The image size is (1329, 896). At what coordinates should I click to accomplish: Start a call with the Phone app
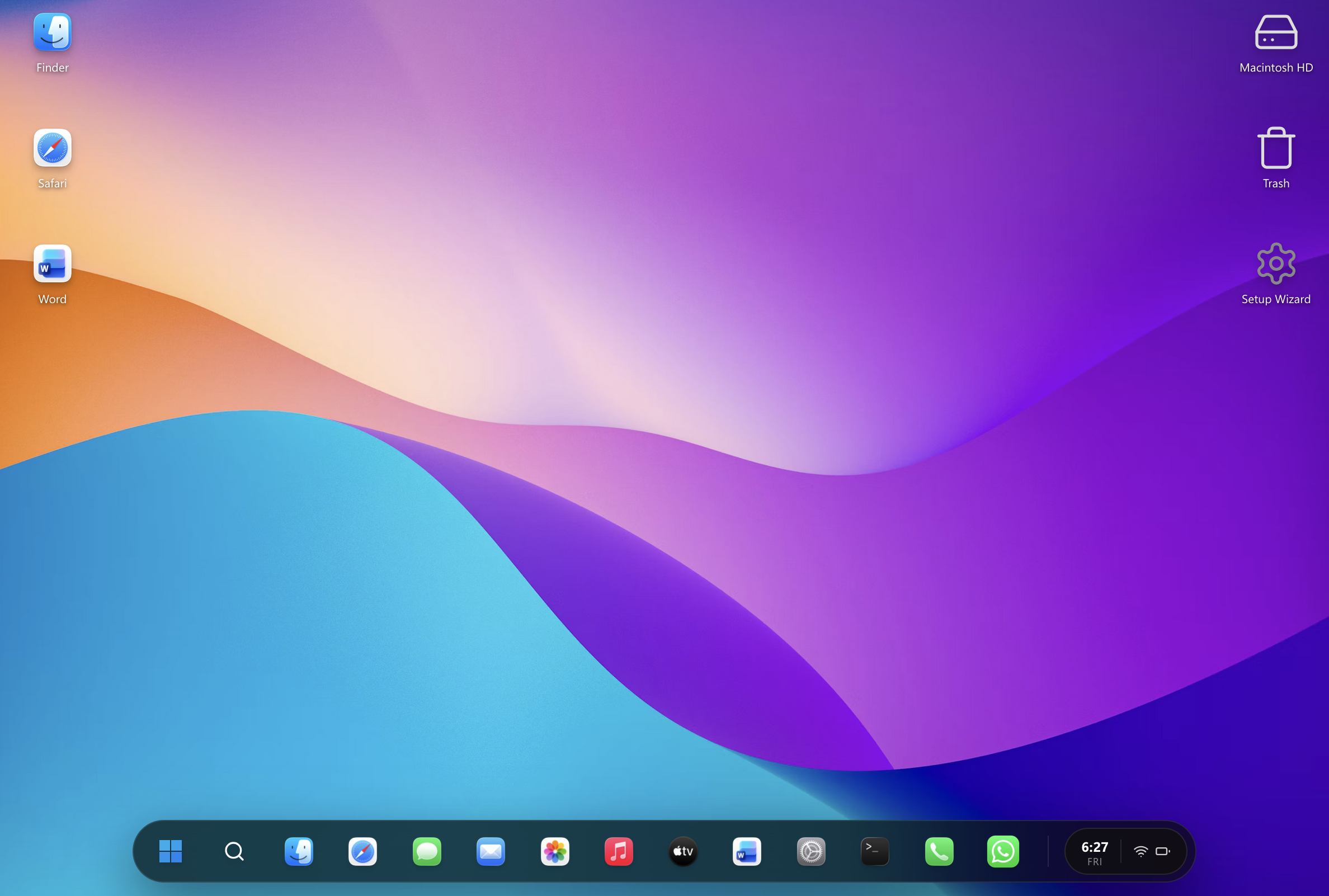click(939, 851)
